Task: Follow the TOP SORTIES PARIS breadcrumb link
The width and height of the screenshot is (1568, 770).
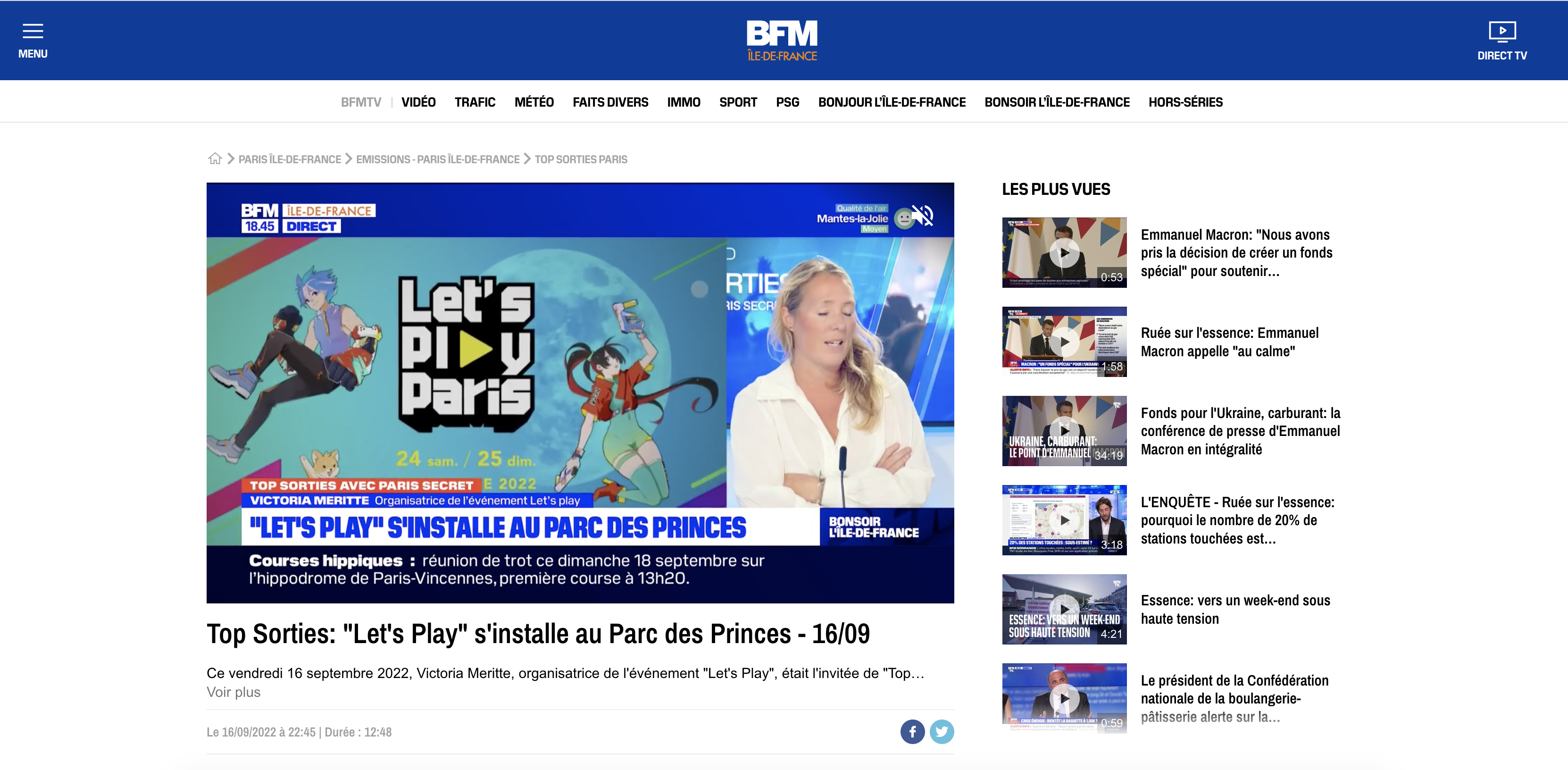Action: click(581, 159)
